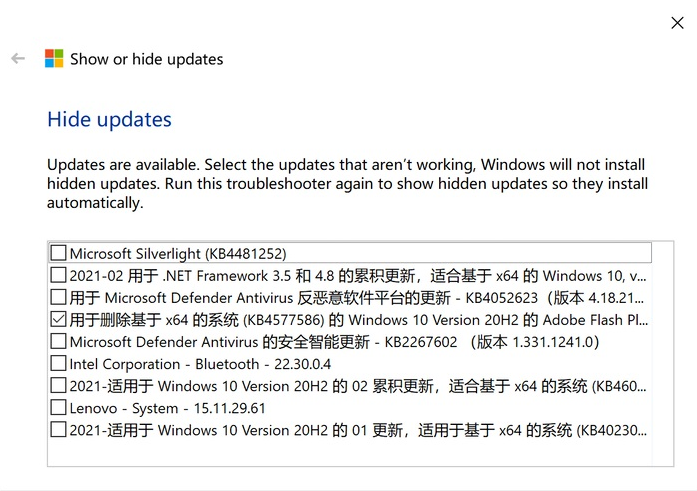Check the 20H2 01 update checkbox
Viewport: 697px width, 491px height.
pos(59,430)
